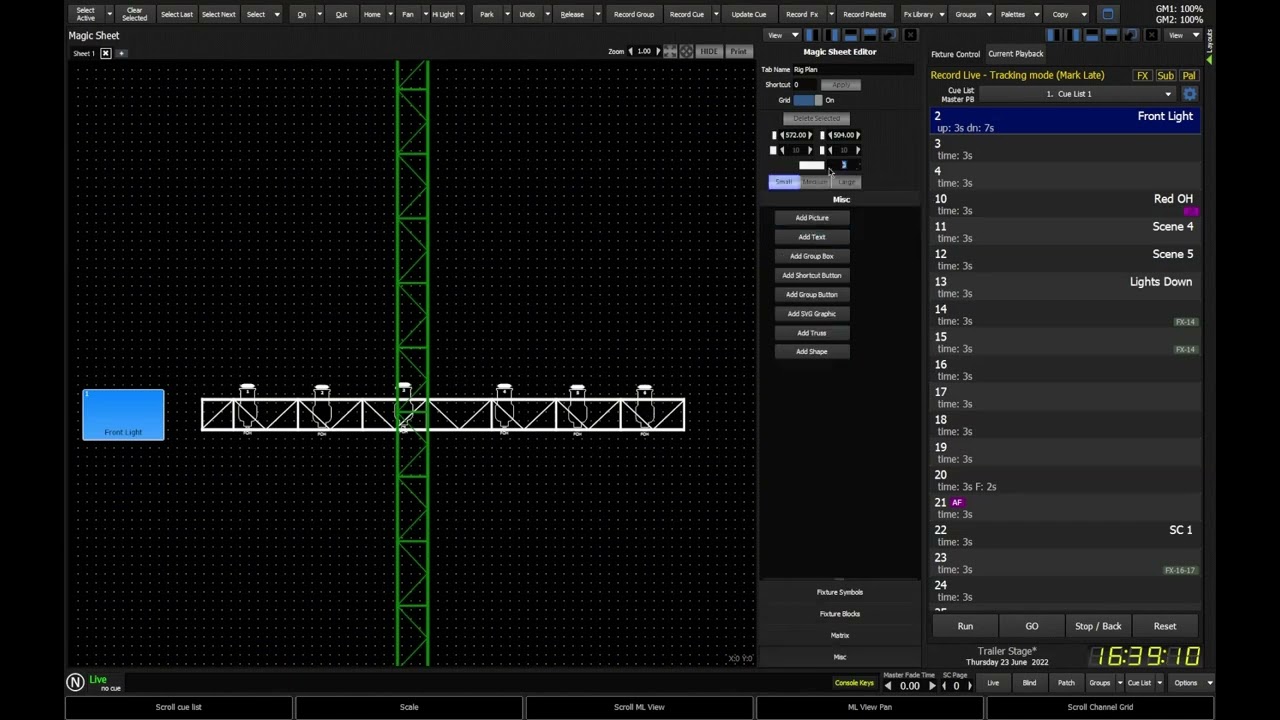Viewport: 1280px width, 720px height.
Task: Dock Magic Sheet pane to bottom half icon
Action: tap(851, 35)
